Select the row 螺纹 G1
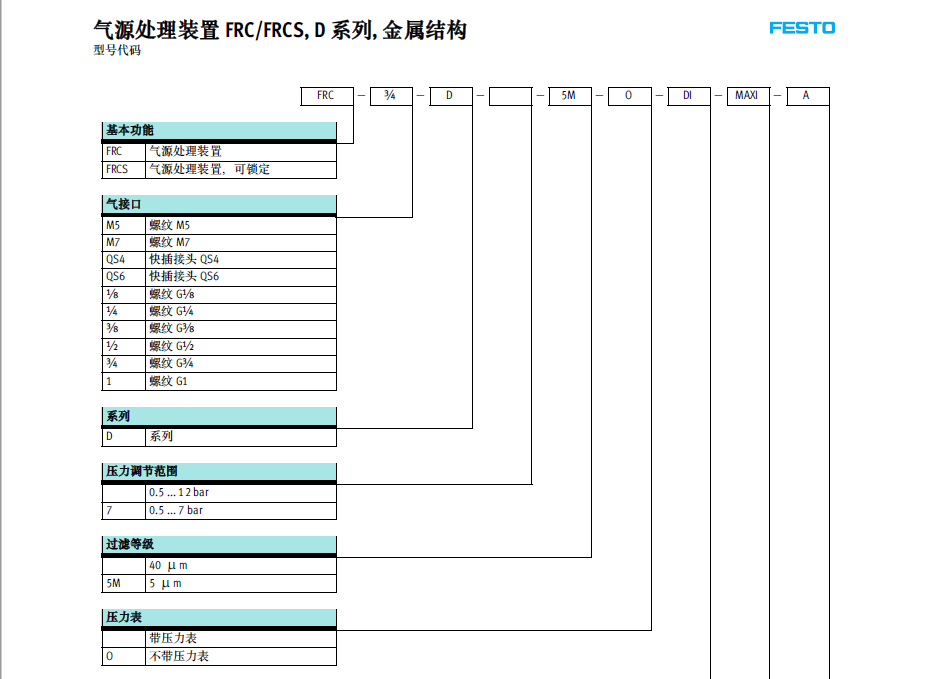 [x=219, y=382]
